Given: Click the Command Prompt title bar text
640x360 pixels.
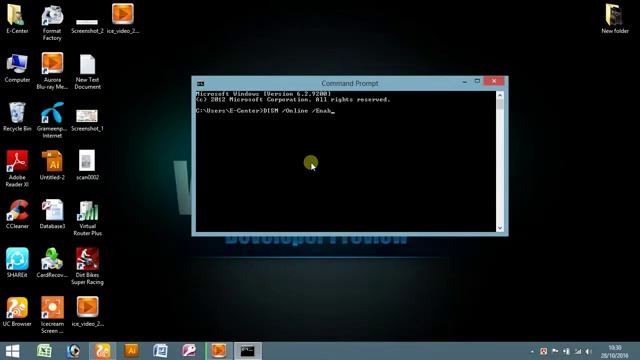Looking at the screenshot, I should click(x=350, y=83).
